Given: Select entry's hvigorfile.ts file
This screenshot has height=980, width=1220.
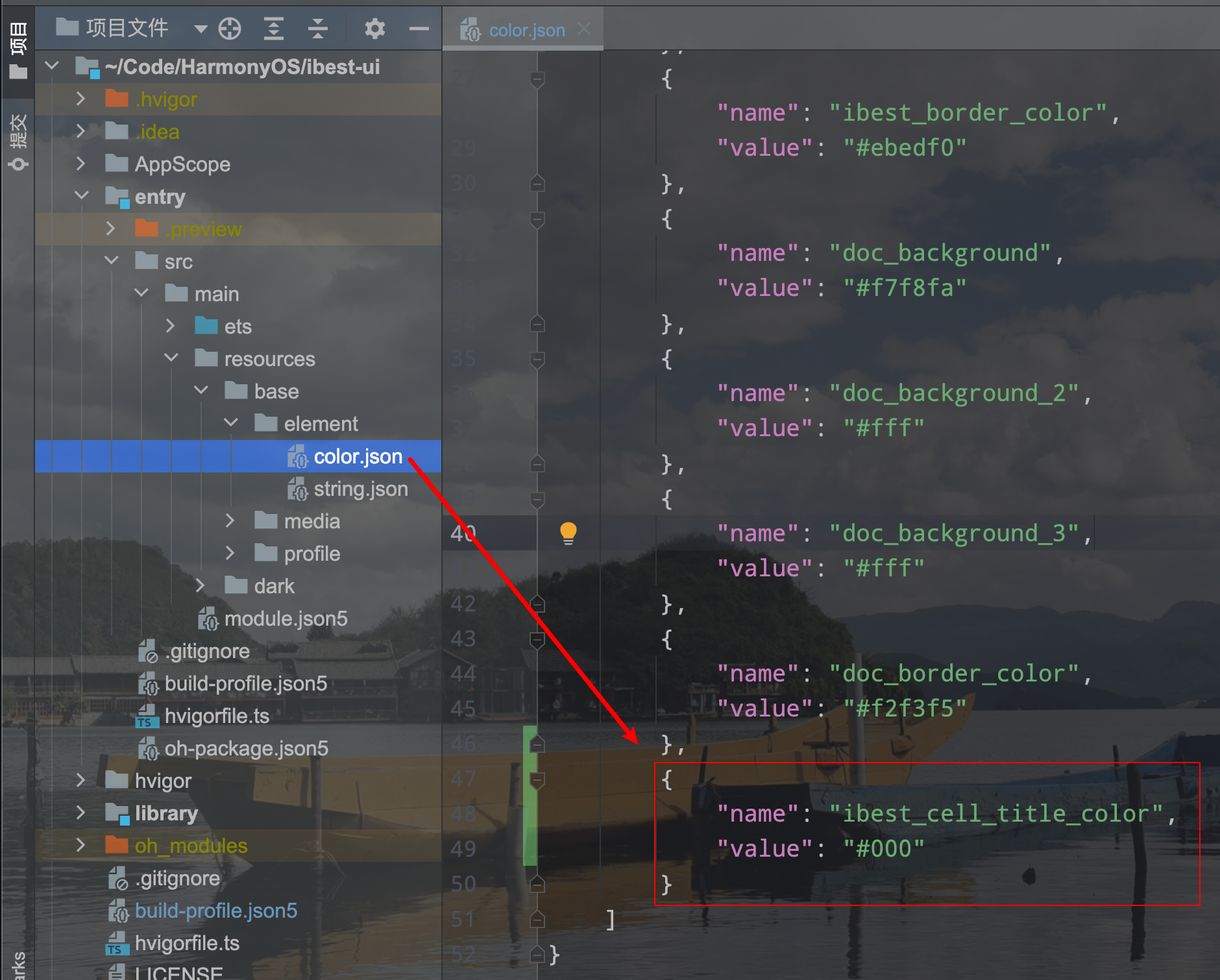Looking at the screenshot, I should (217, 716).
